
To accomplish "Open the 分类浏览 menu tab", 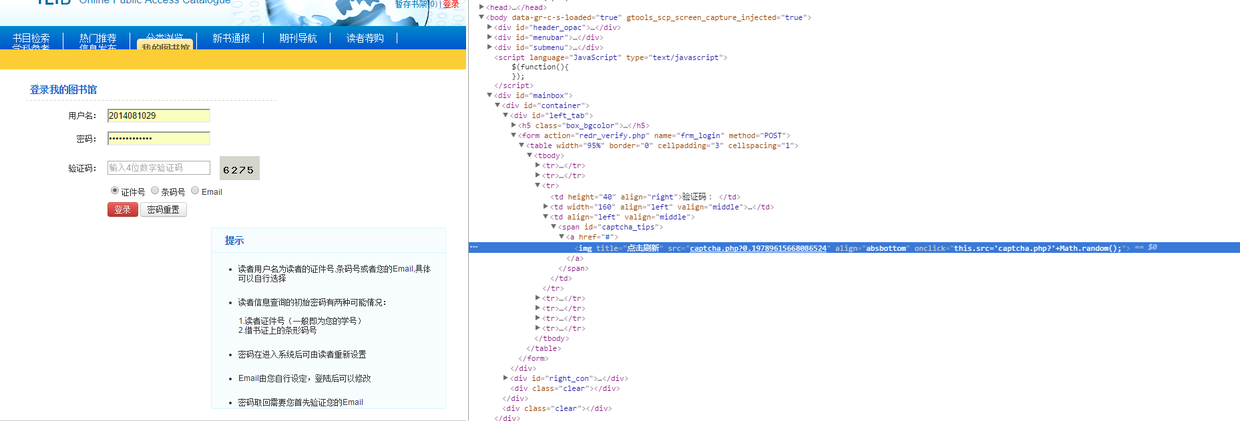I will click(164, 37).
